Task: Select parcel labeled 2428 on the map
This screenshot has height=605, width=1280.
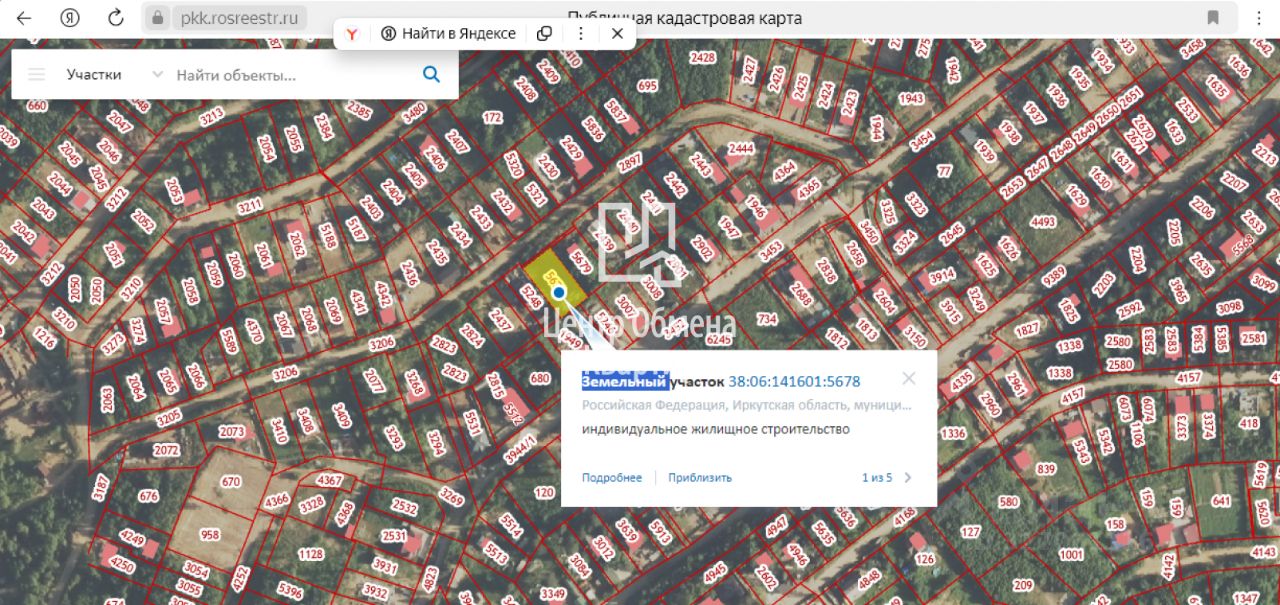Action: (703, 57)
